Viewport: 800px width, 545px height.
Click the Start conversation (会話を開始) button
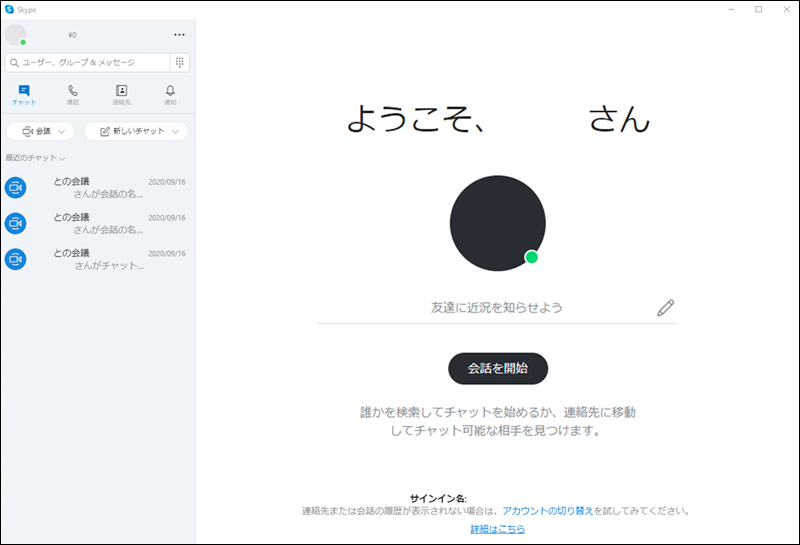(x=498, y=368)
